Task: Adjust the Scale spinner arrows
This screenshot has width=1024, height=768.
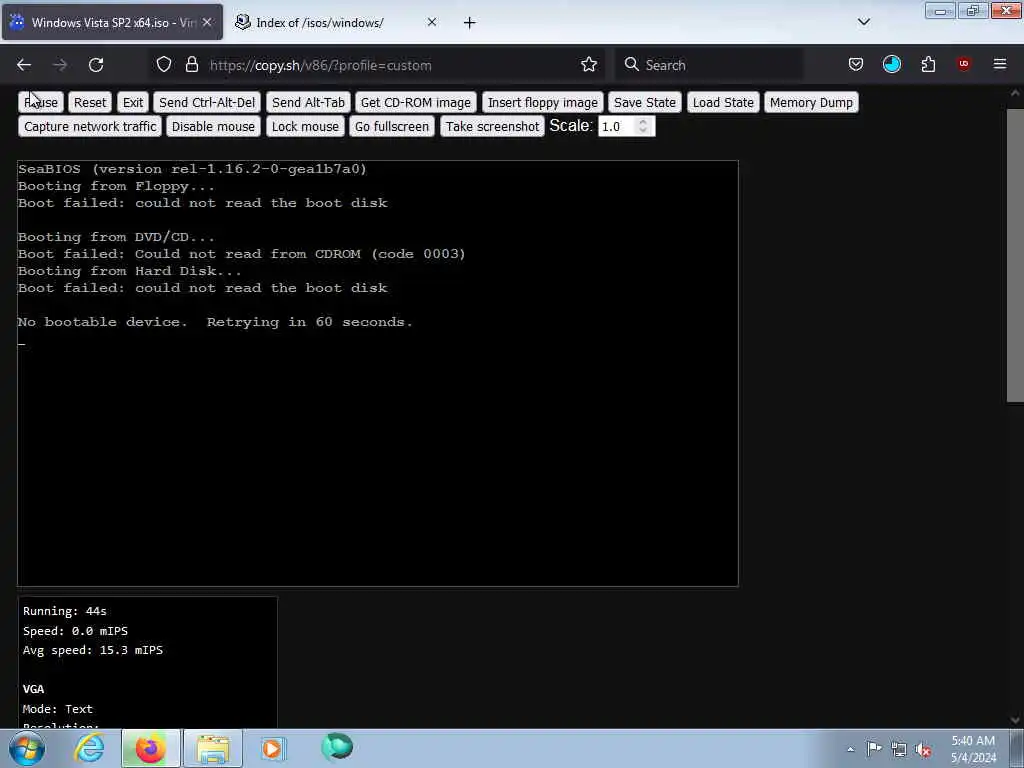Action: click(x=643, y=127)
